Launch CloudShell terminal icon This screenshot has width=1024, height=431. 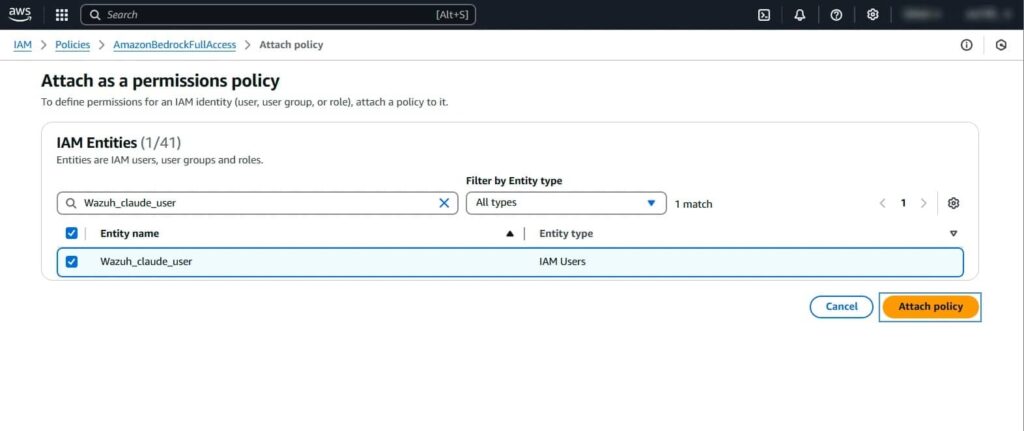click(763, 15)
